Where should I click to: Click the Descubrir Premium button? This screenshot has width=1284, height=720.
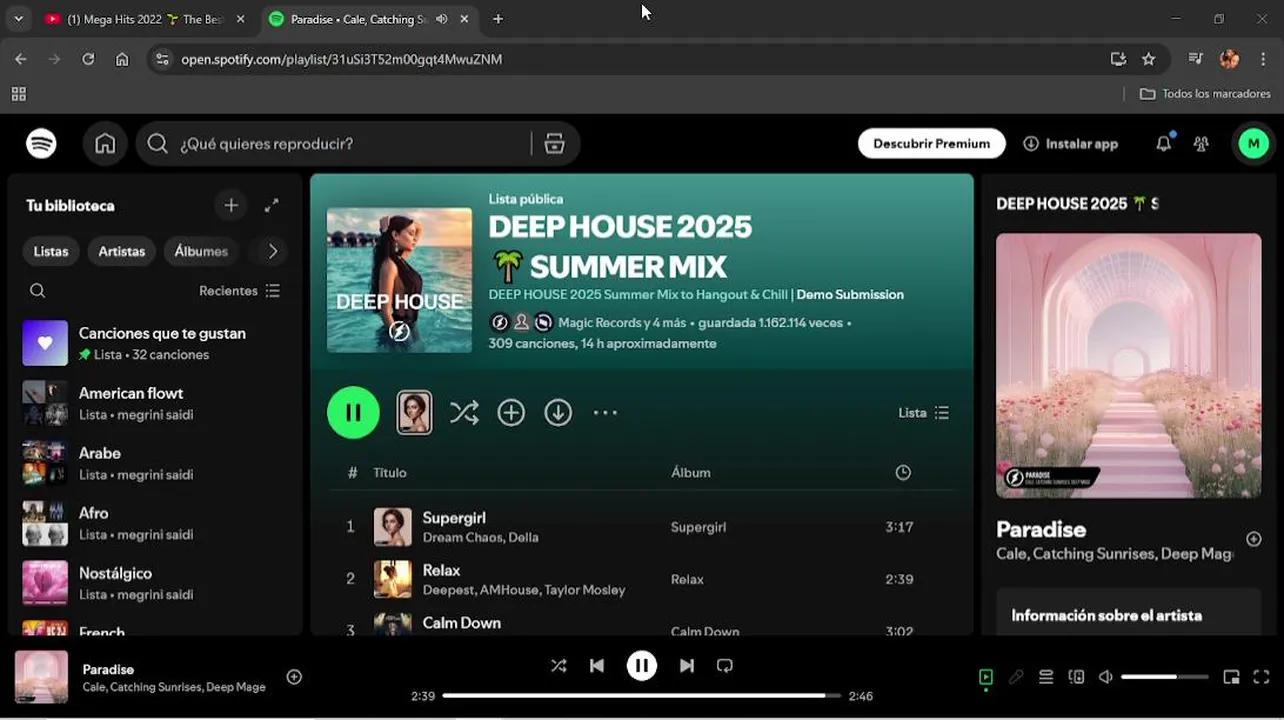(x=932, y=144)
